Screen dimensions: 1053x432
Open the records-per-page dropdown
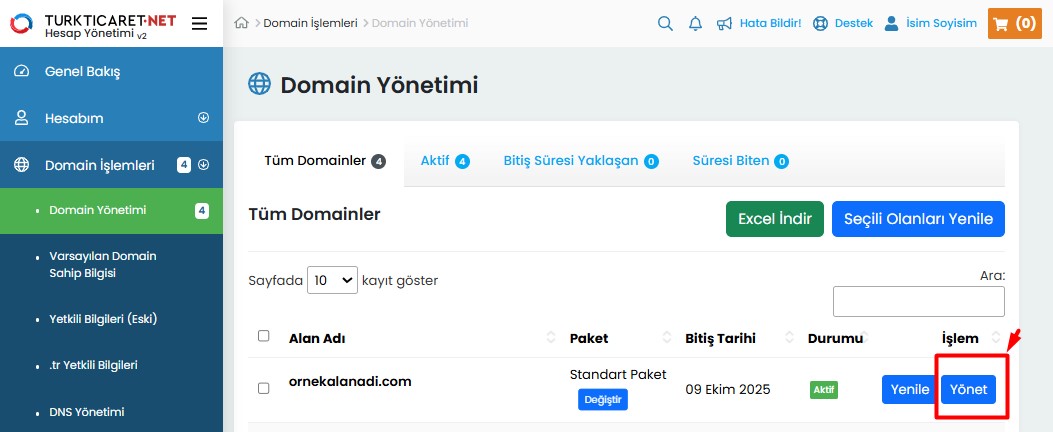click(332, 280)
